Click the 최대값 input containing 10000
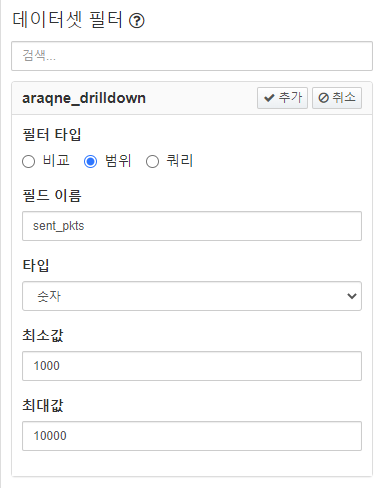The height and width of the screenshot is (488, 378). point(192,436)
